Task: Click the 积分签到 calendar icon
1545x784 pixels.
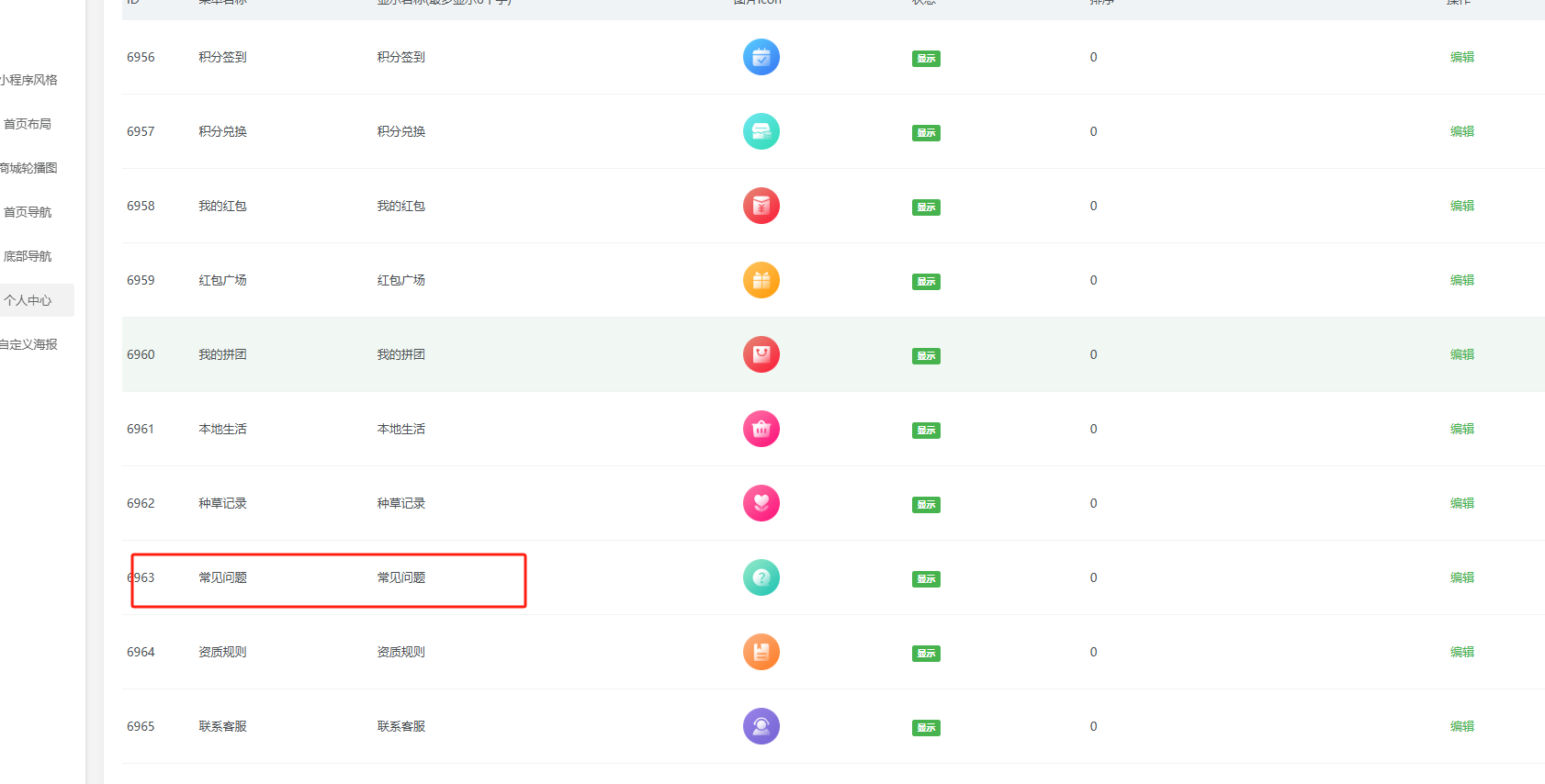Action: pos(761,57)
